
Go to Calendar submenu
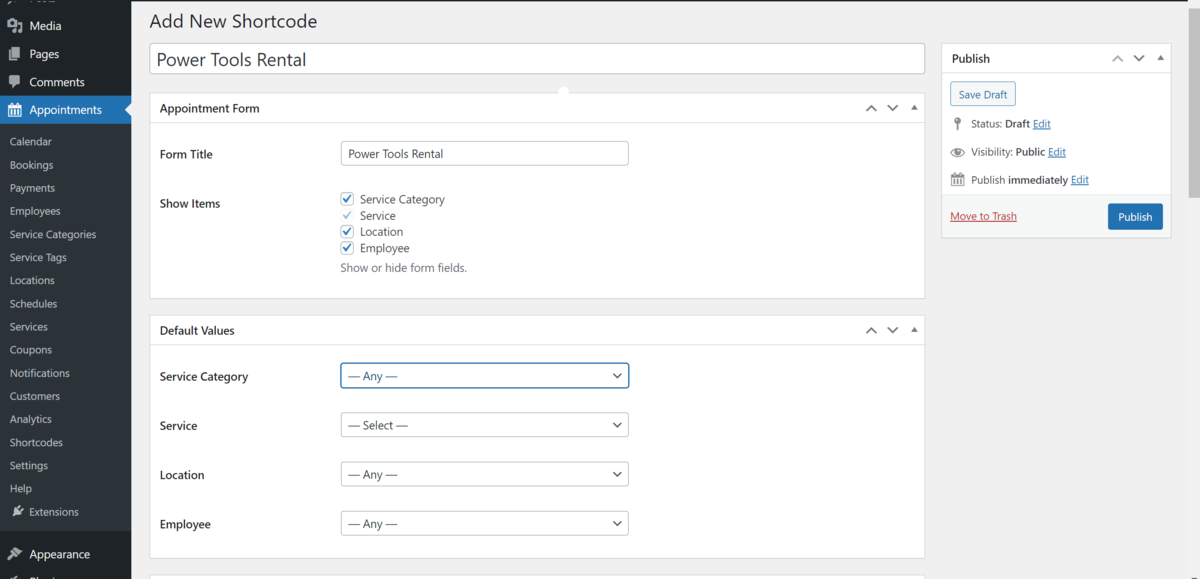click(x=31, y=142)
